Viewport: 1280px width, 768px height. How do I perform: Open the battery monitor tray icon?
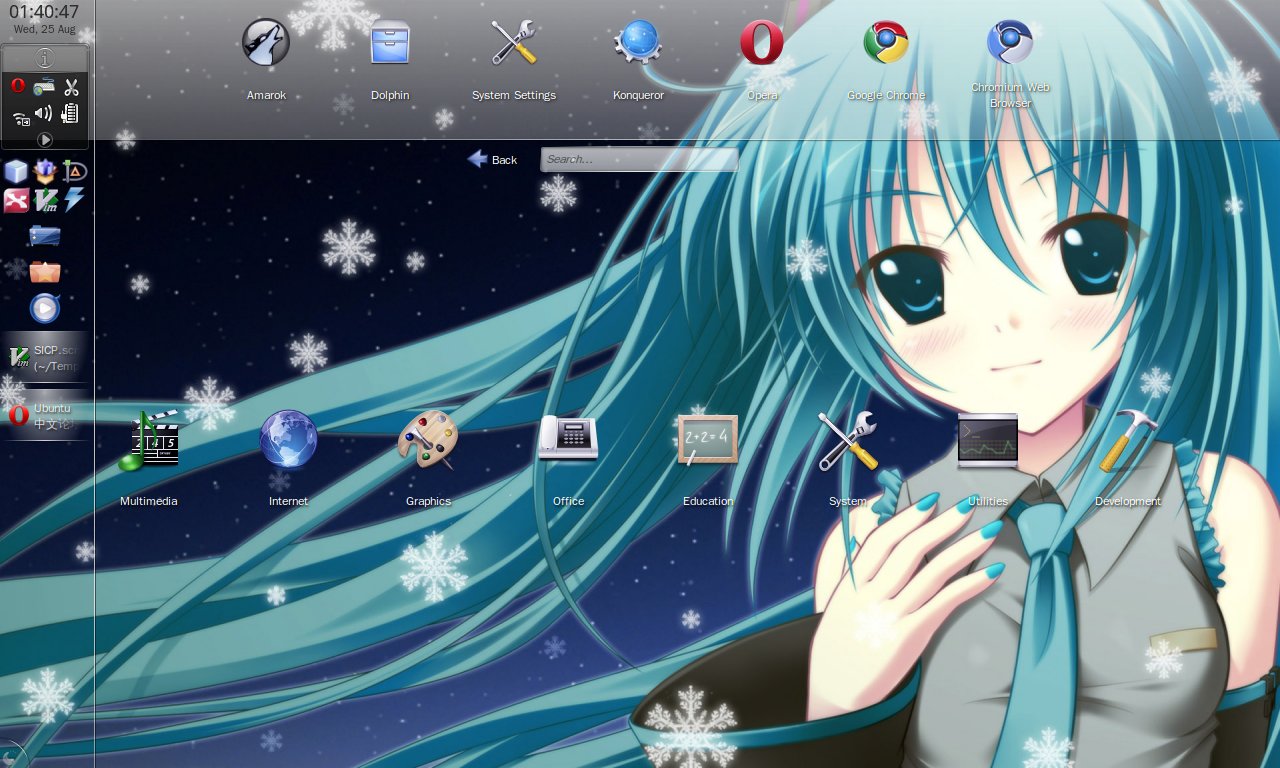(70, 114)
